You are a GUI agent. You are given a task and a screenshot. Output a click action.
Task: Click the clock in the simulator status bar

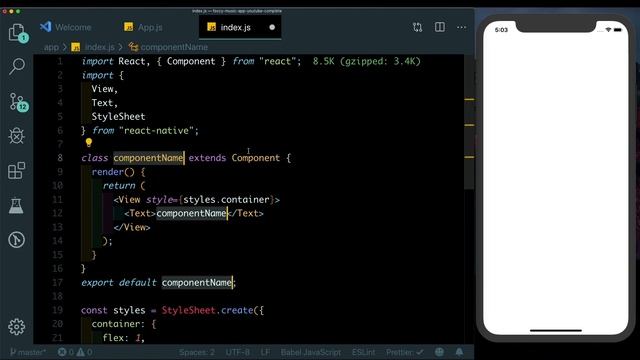[x=501, y=30]
